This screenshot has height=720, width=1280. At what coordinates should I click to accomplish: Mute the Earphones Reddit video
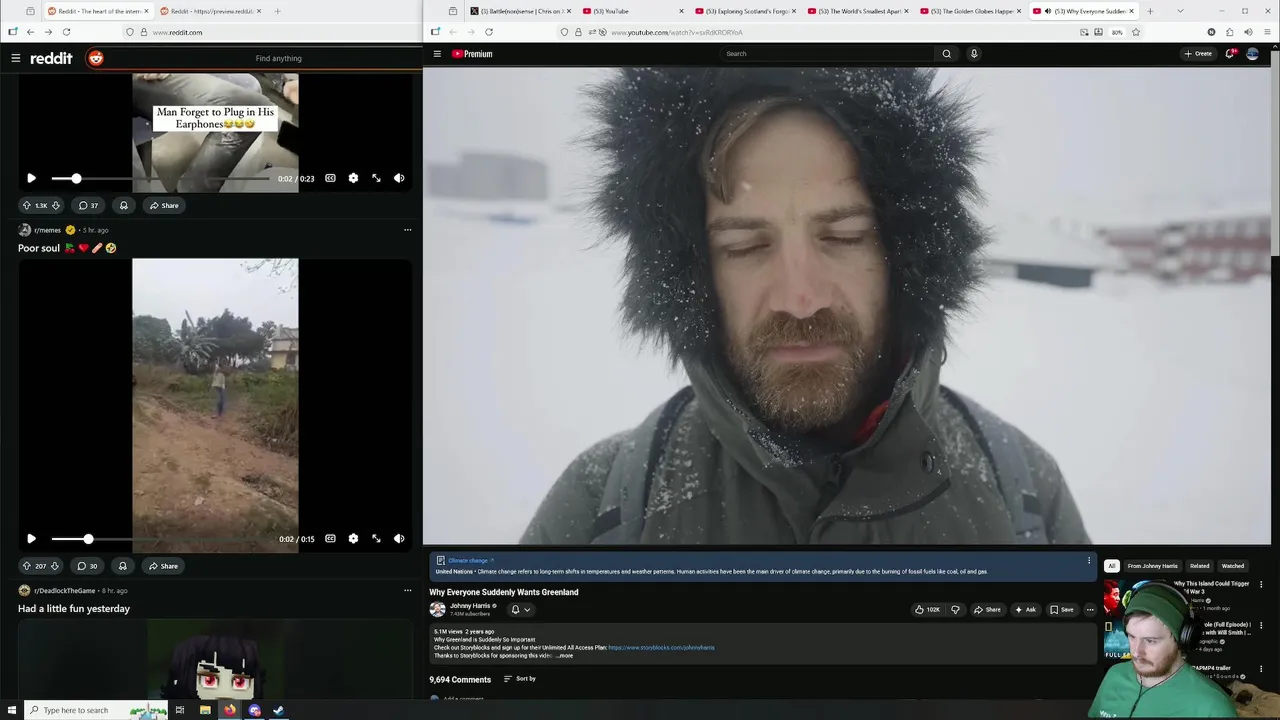(399, 178)
